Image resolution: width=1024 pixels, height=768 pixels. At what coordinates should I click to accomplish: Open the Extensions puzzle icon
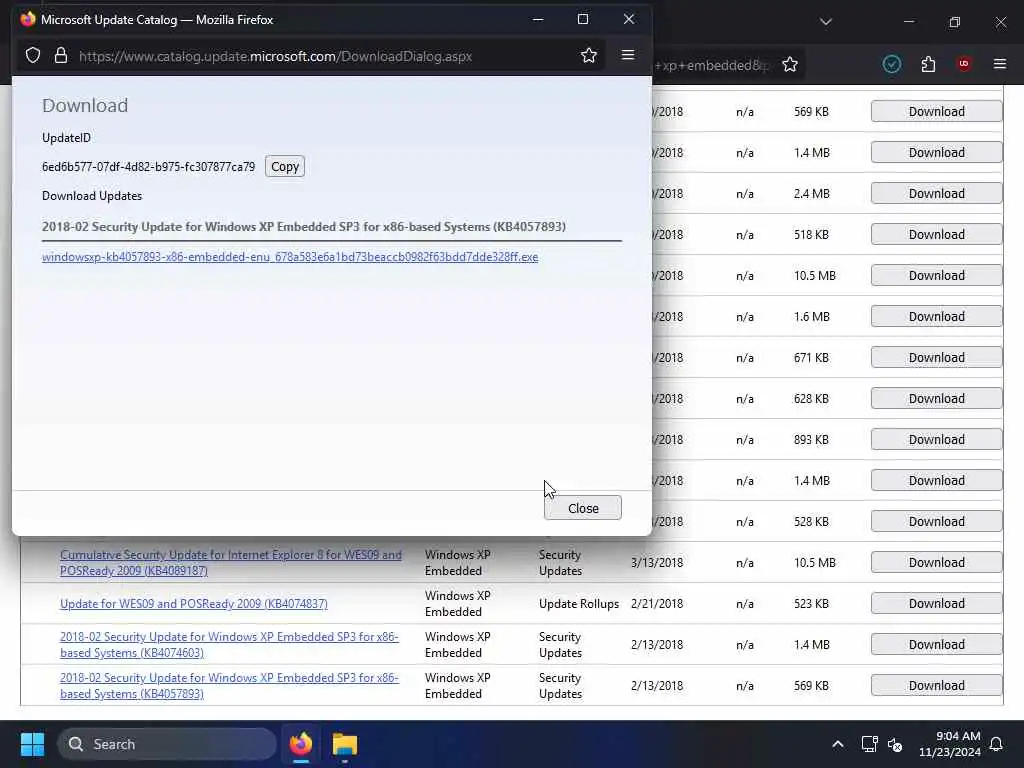928,64
